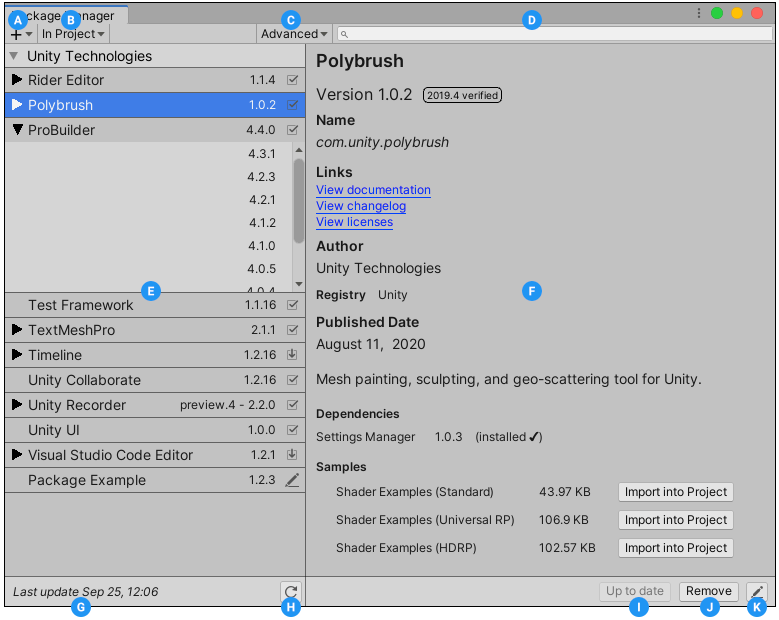
Task: Click the Up to date button
Action: (x=634, y=591)
